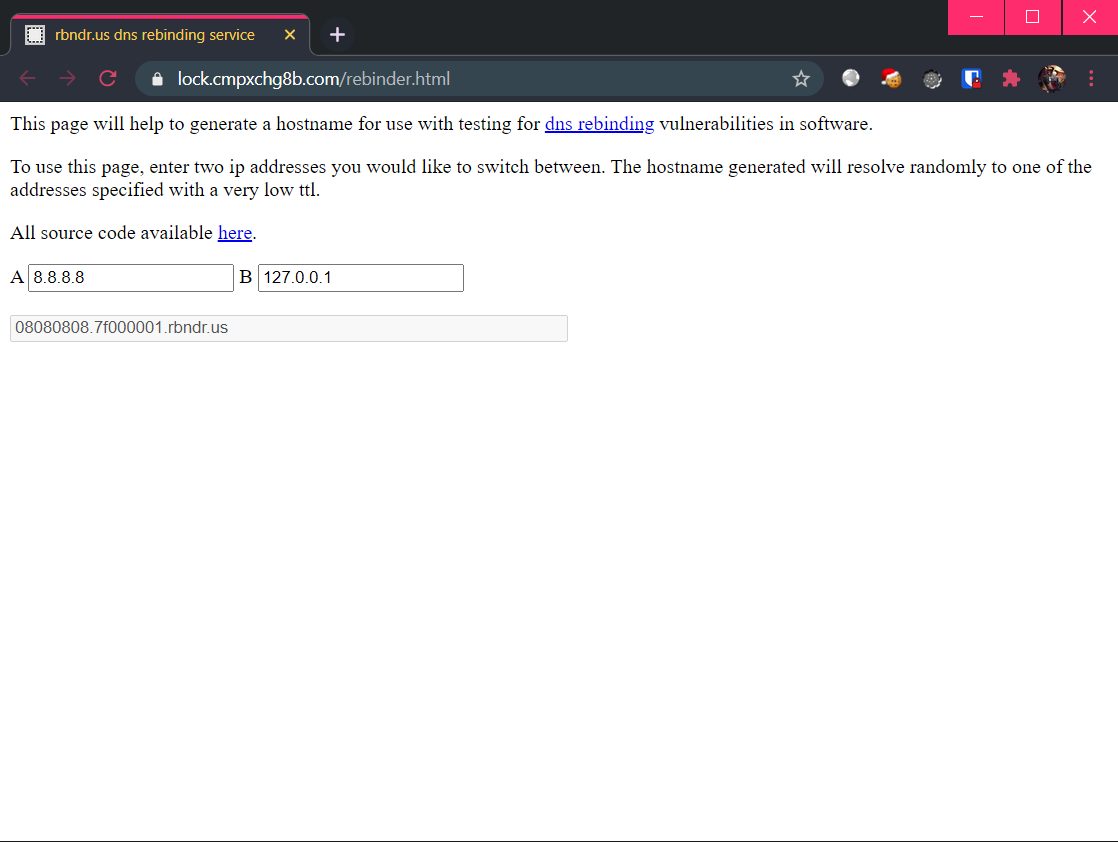Maximize the browser window
1118x842 pixels.
tap(1032, 17)
